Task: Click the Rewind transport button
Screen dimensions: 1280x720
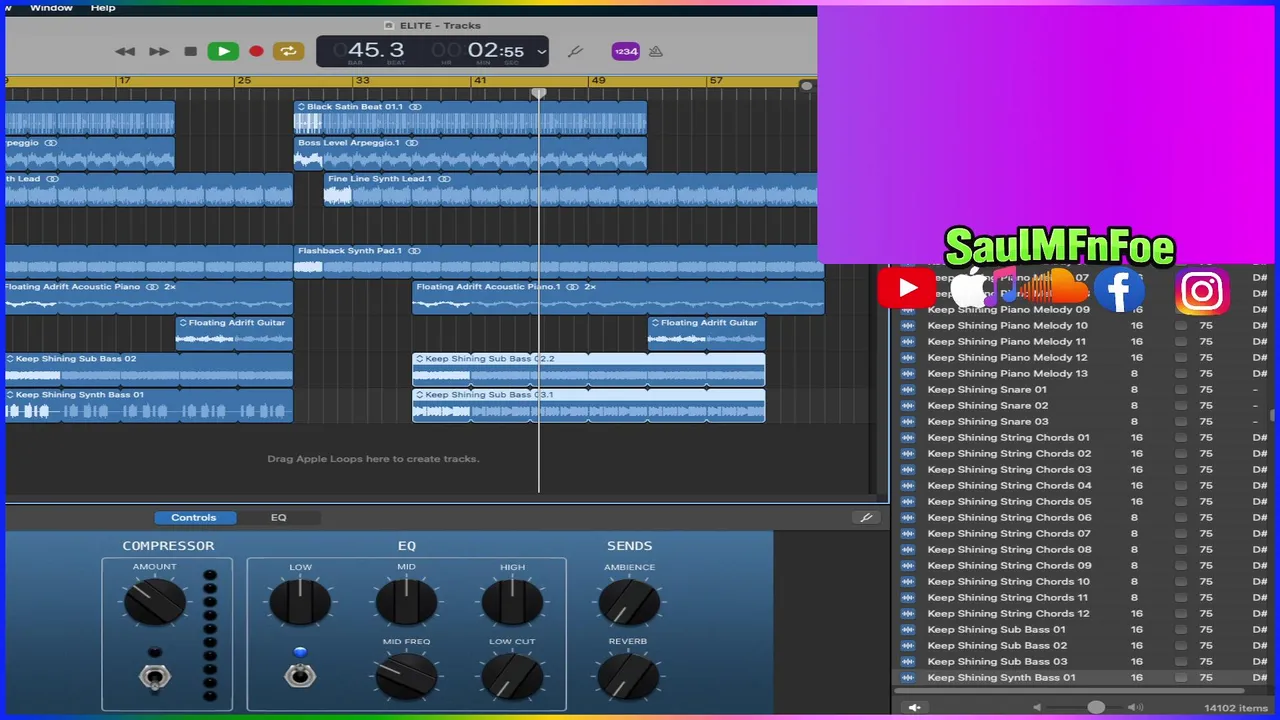Action: [125, 51]
